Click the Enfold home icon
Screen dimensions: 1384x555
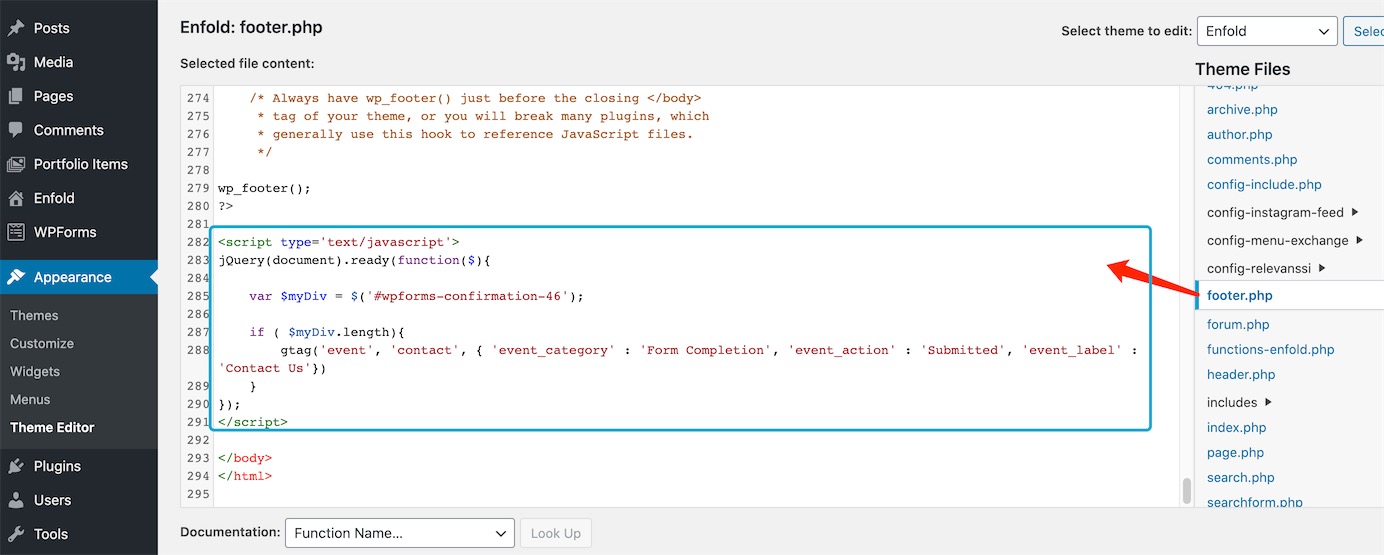click(x=16, y=198)
